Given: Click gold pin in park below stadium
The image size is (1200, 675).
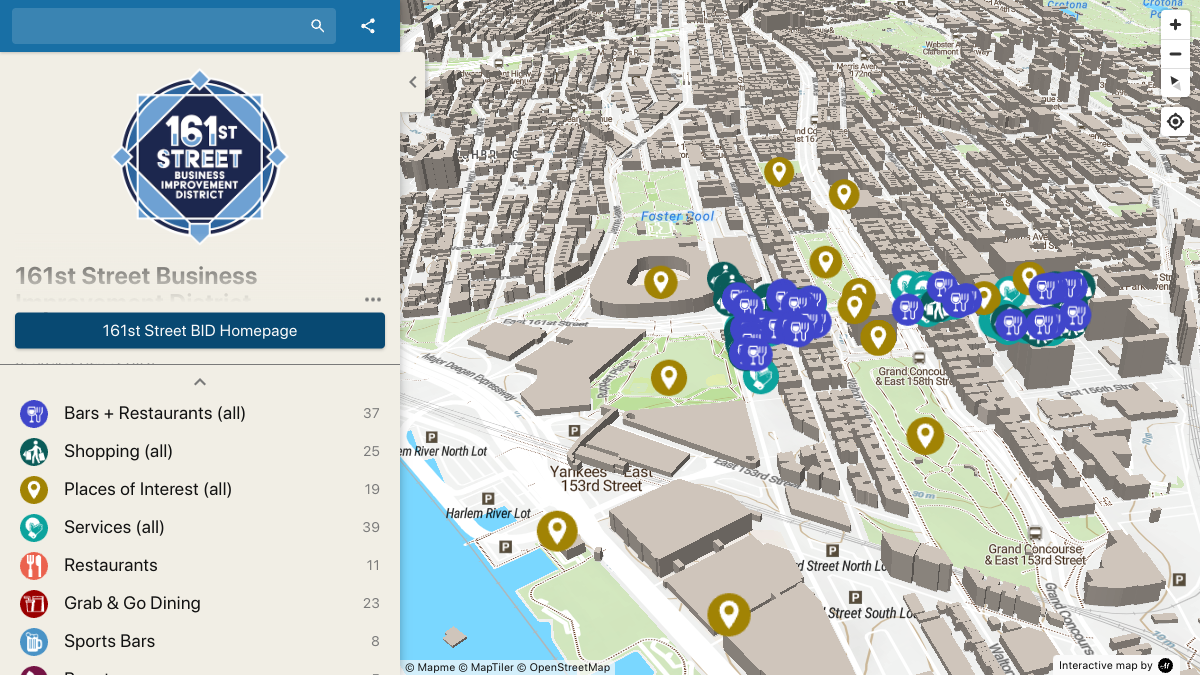Looking at the screenshot, I should coord(669,378).
